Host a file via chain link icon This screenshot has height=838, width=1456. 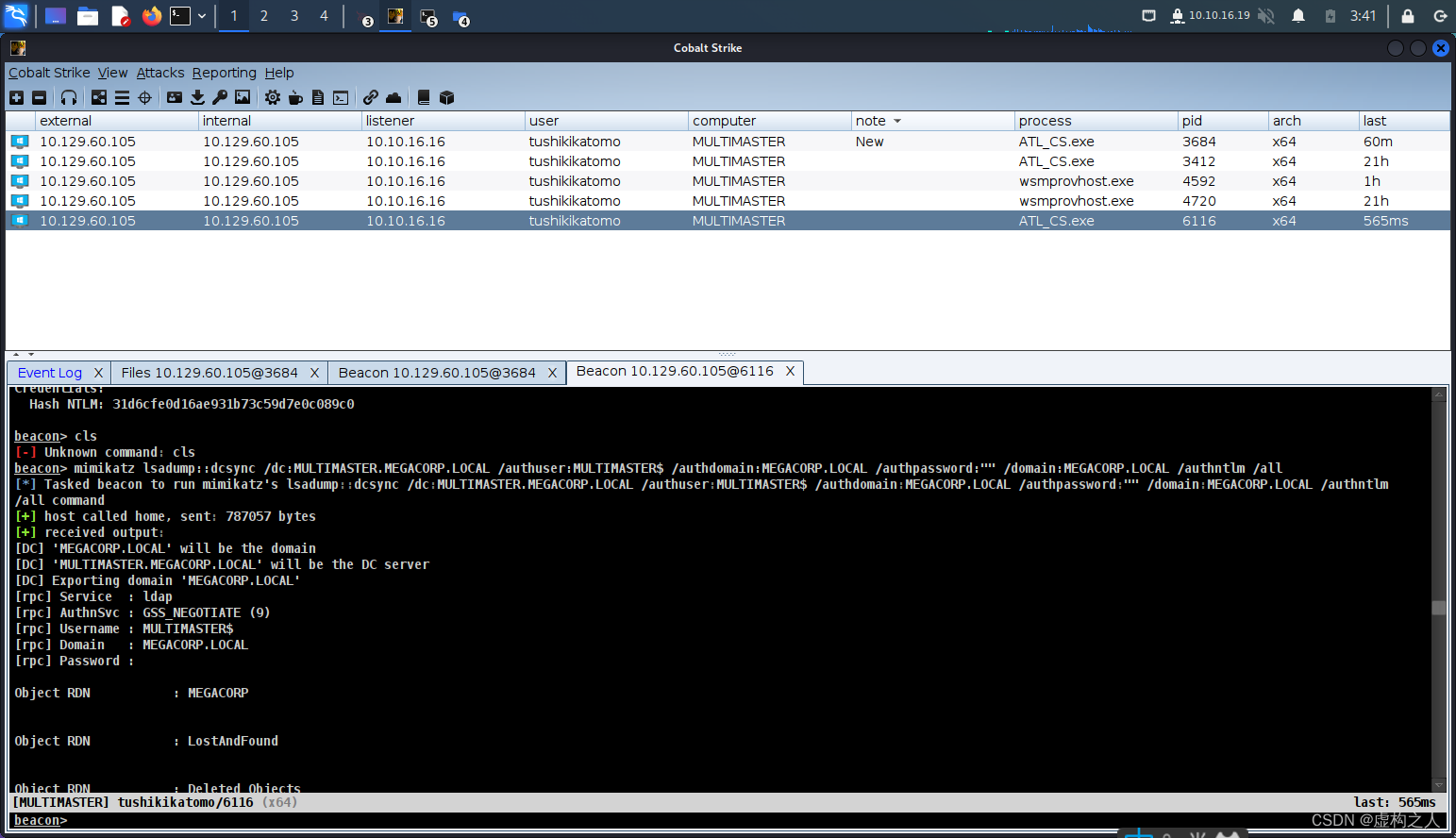click(x=371, y=97)
